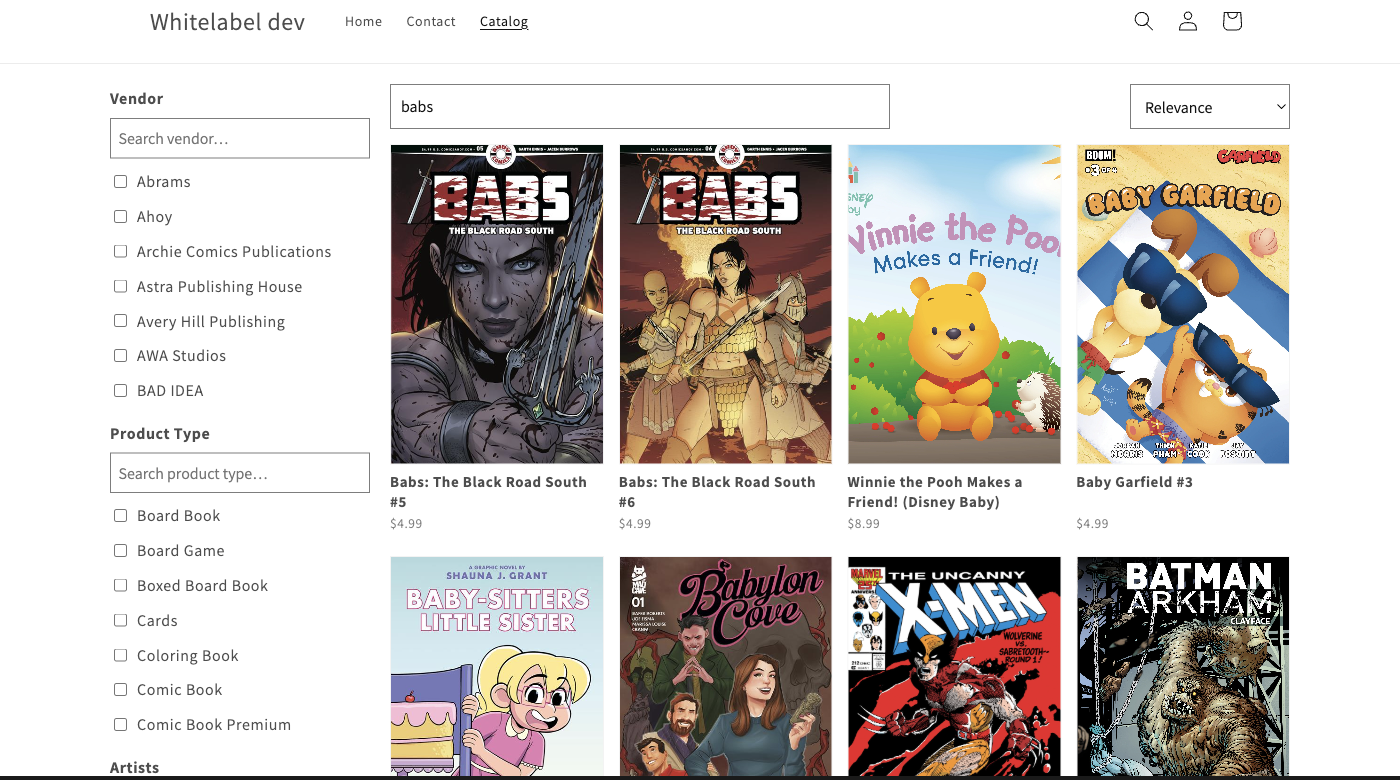The height and width of the screenshot is (780, 1400).
Task: Open Baby Garfield #3 title link
Action: (1134, 482)
